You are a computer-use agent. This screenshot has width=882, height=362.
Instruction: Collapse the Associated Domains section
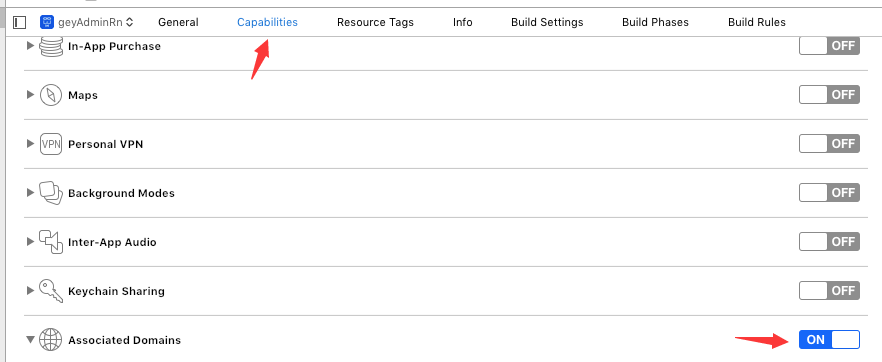[30, 340]
